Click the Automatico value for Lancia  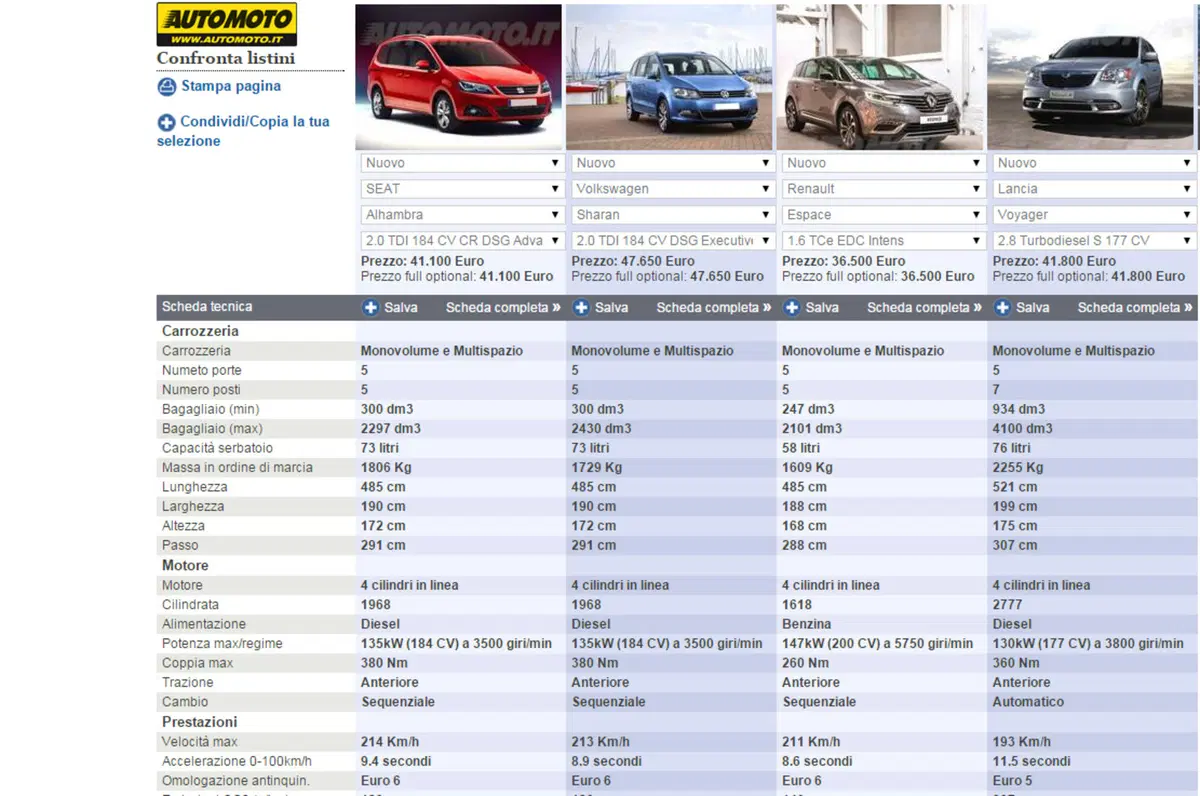coord(1028,702)
